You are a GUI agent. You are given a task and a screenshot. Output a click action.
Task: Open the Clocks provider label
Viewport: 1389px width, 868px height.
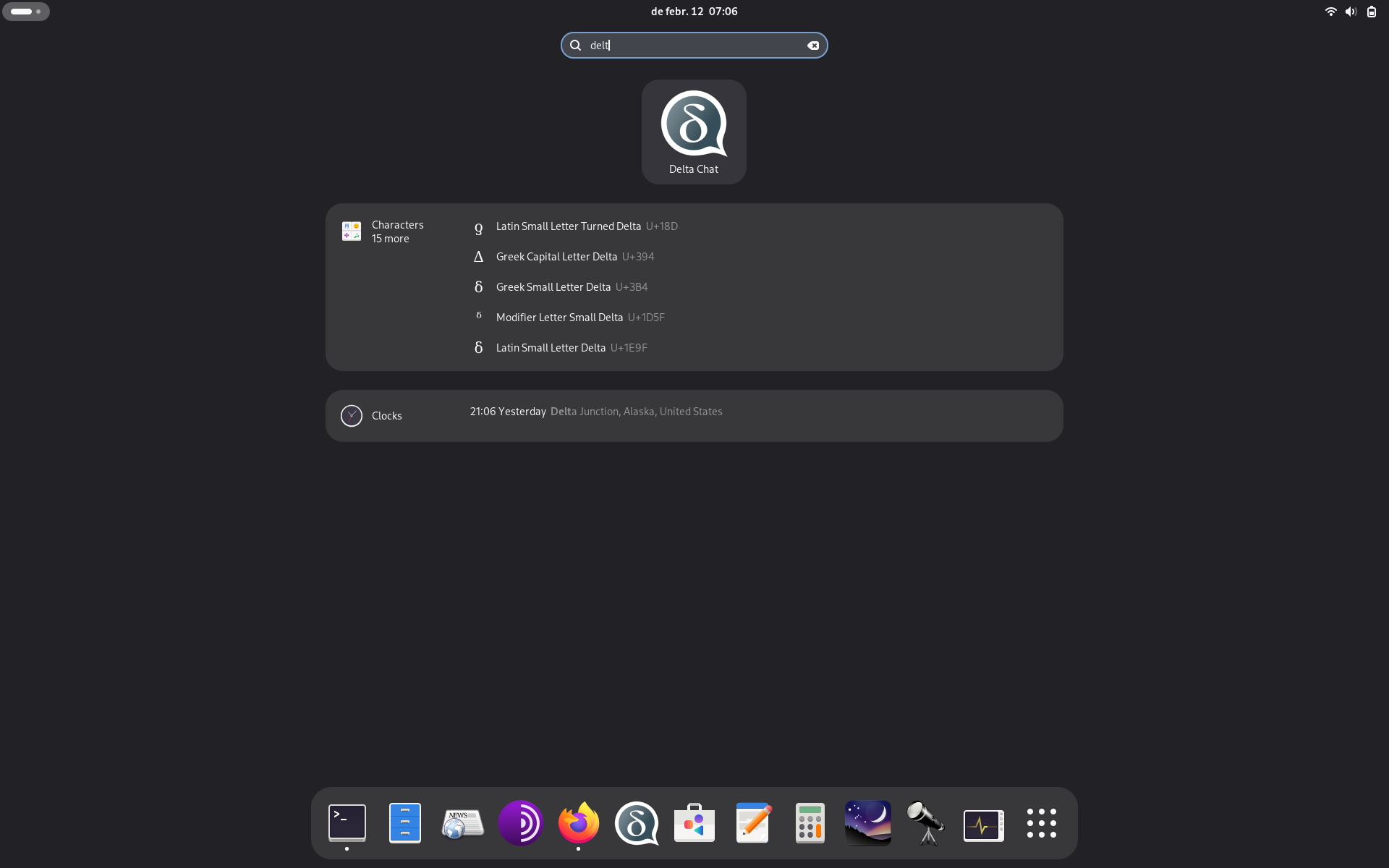[386, 416]
